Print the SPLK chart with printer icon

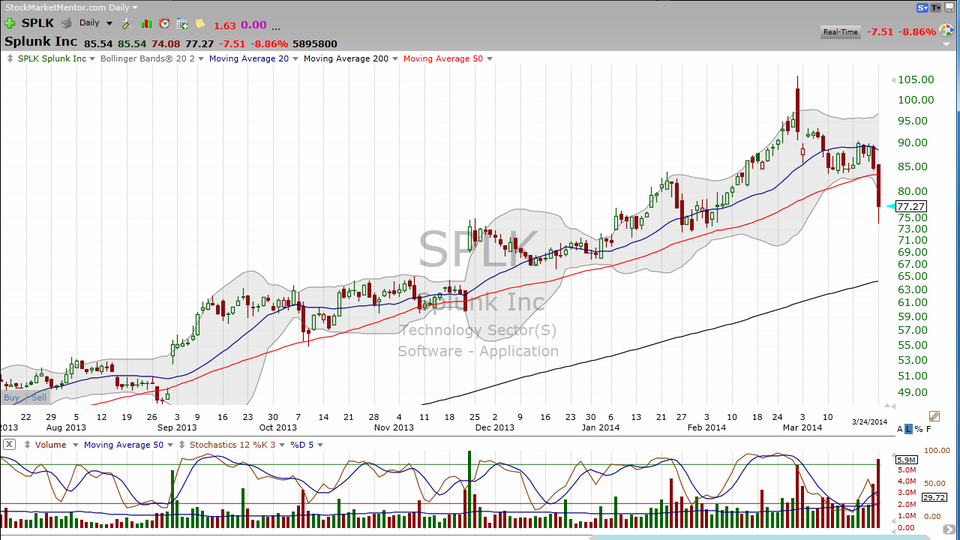click(66, 23)
